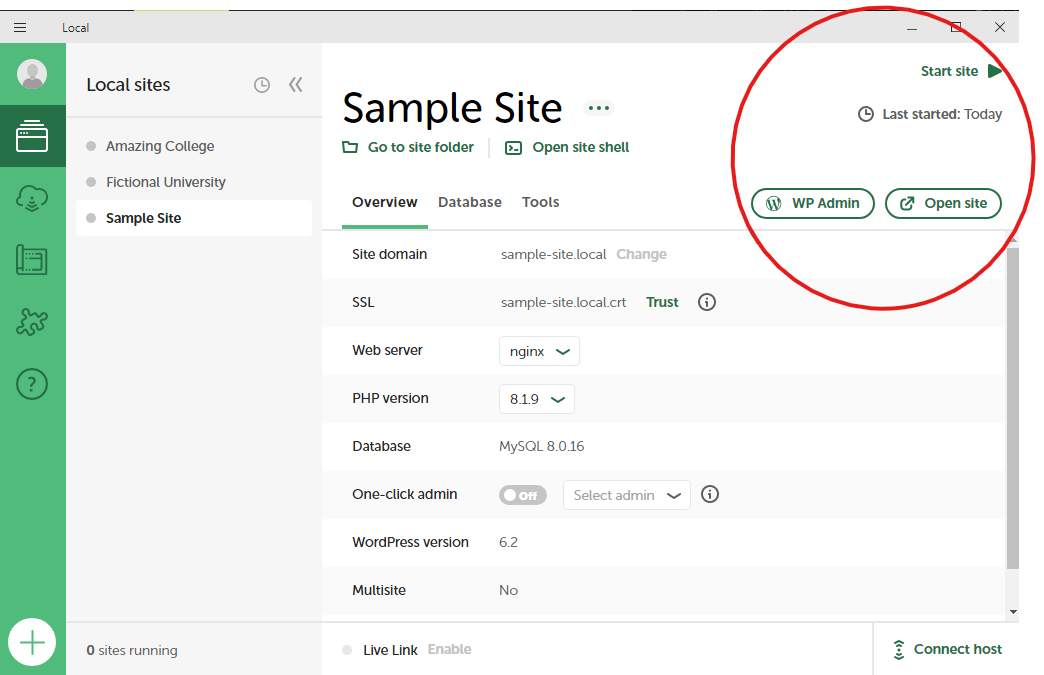
Task: Toggle One-click admin switch
Action: (523, 495)
